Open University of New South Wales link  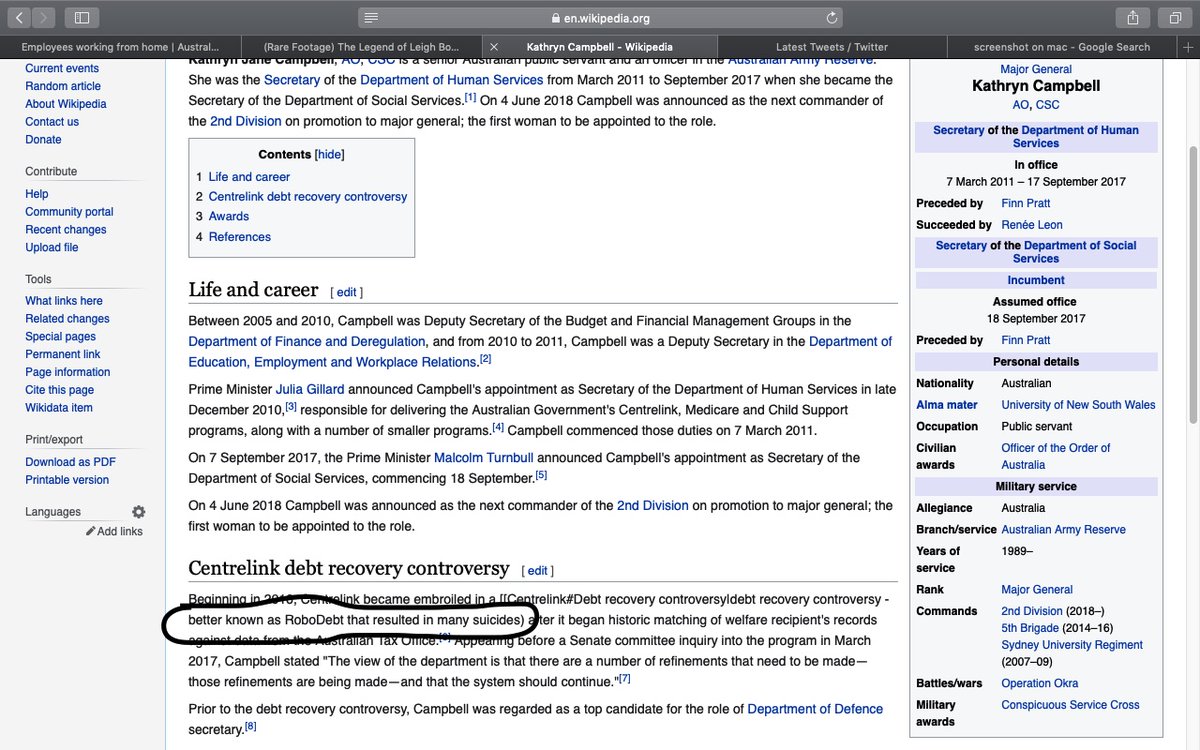point(1078,405)
